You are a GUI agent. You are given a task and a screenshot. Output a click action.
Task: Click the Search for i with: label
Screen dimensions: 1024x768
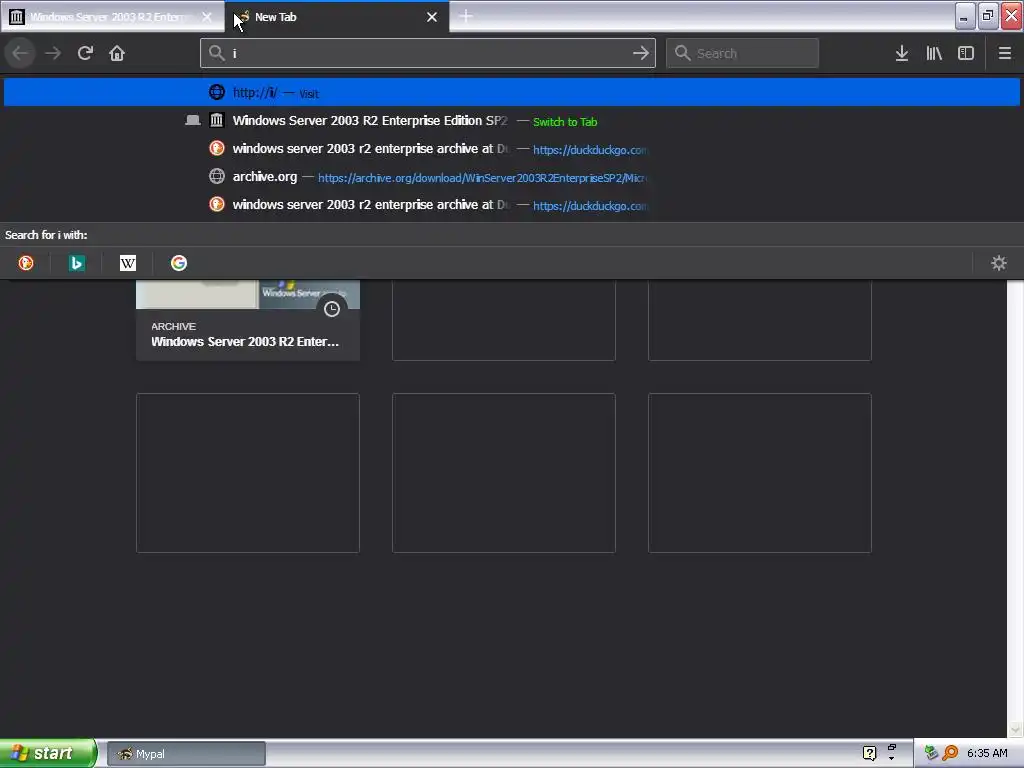pyautogui.click(x=46, y=234)
